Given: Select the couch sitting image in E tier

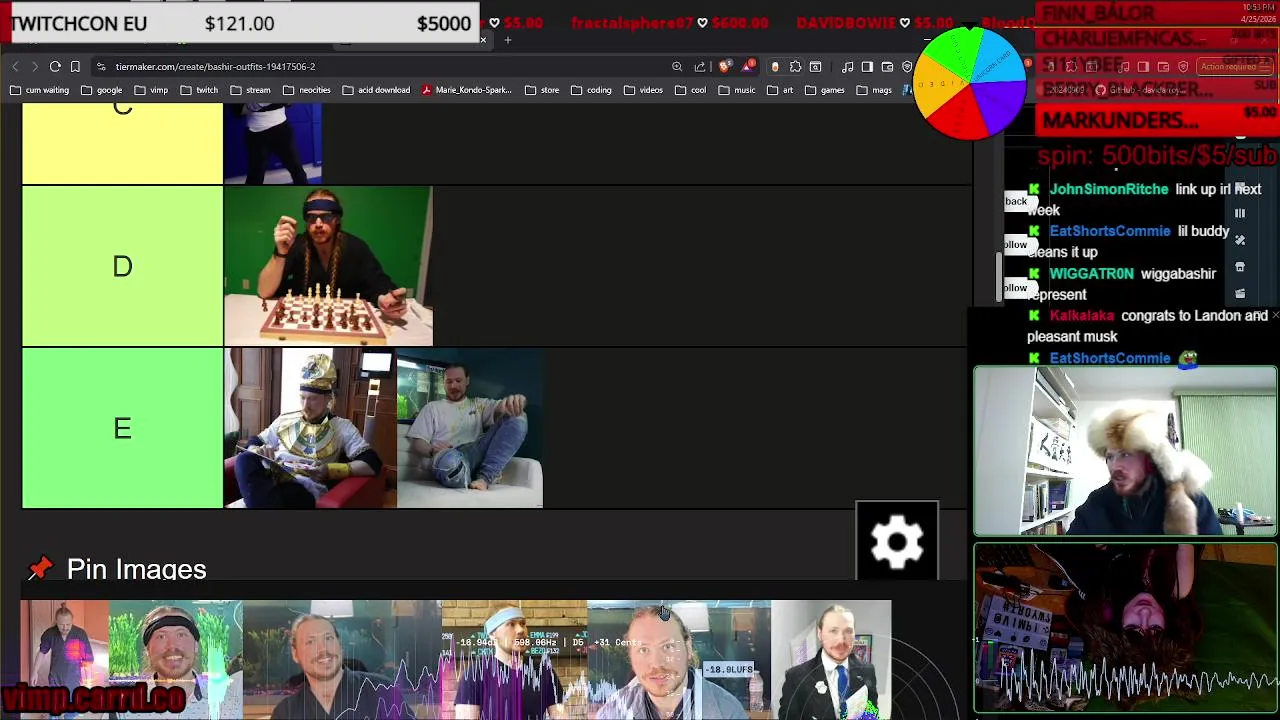Looking at the screenshot, I should [470, 428].
